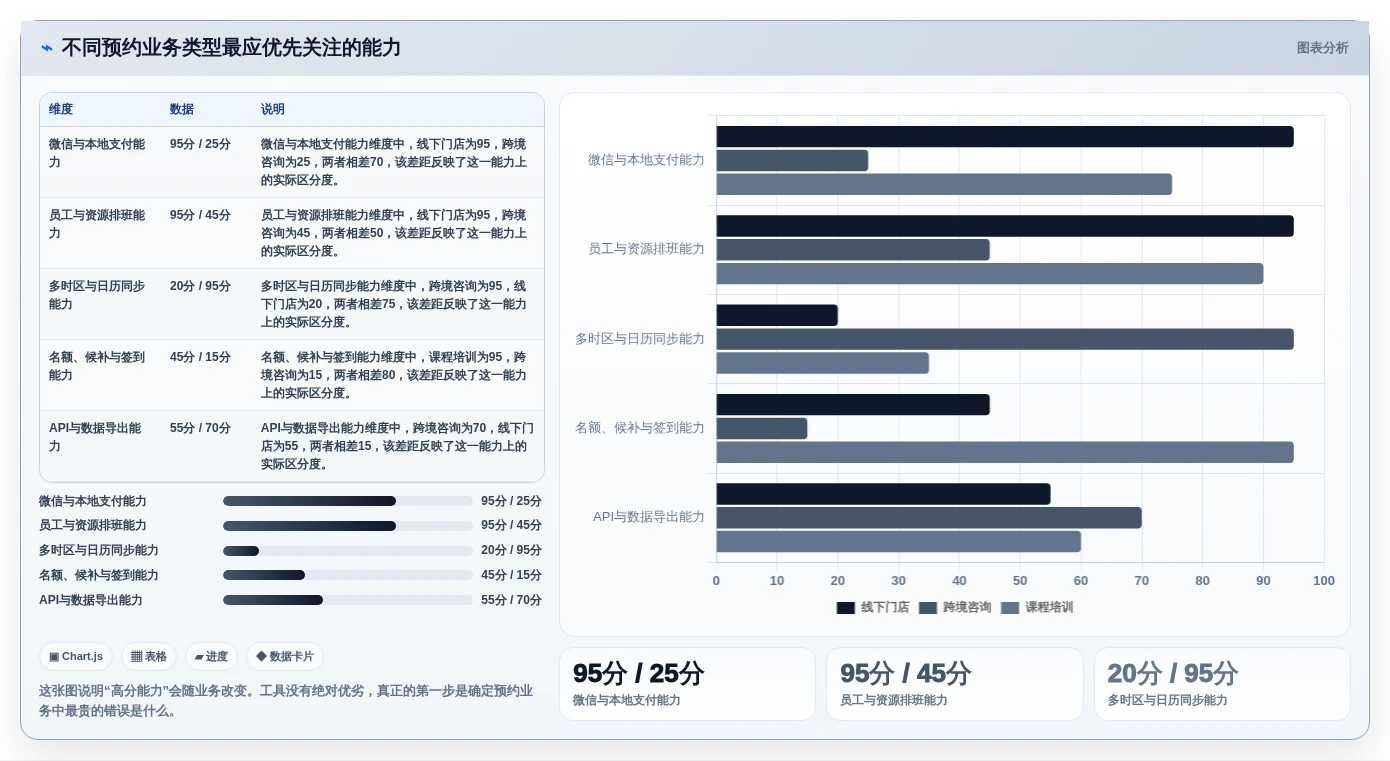Click the 55分 / 70分 value beside progress bar
The width and height of the screenshot is (1390, 761).
(511, 600)
